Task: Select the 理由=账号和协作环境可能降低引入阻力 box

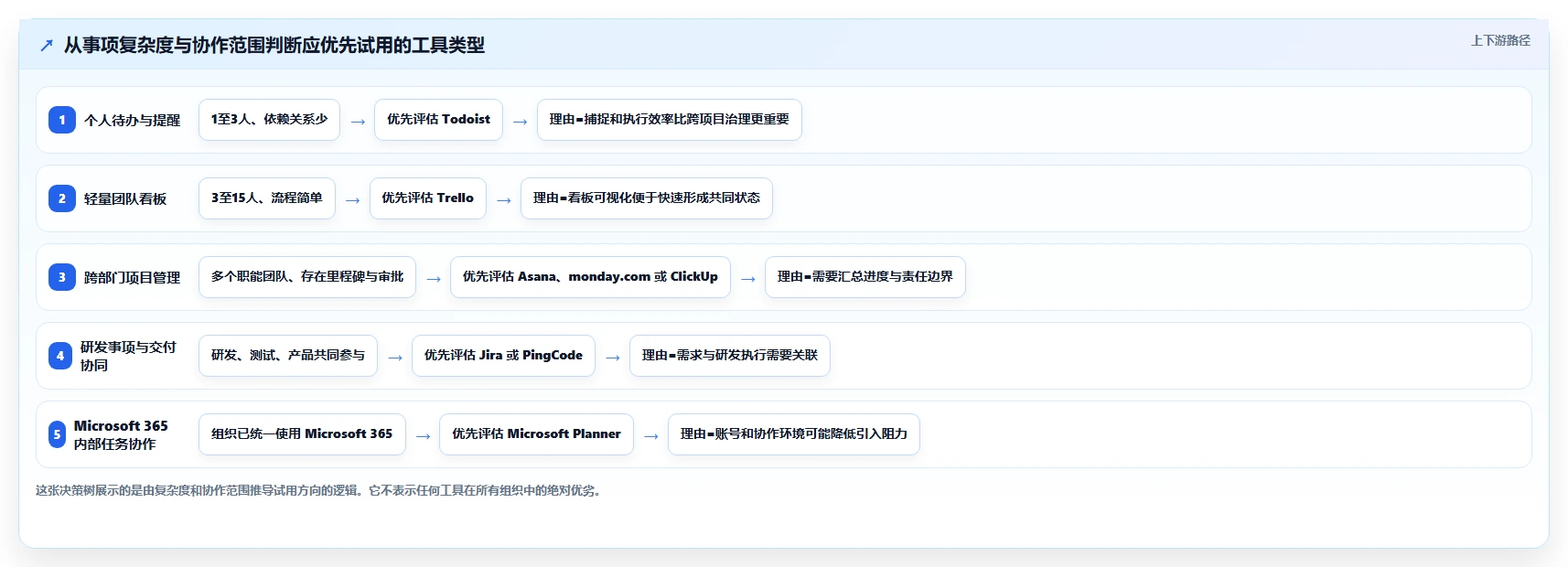Action: (794, 434)
